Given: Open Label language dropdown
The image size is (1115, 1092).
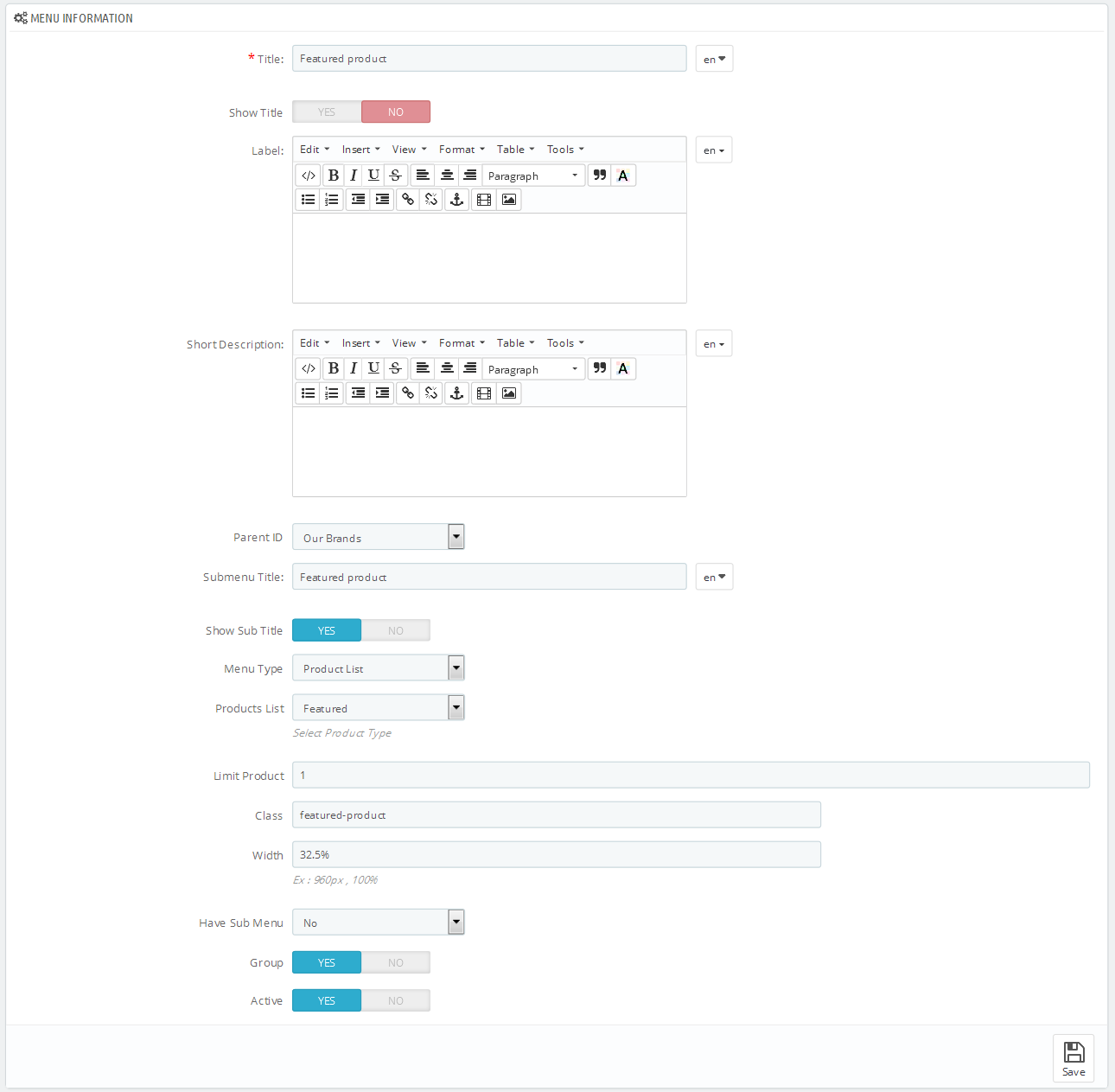Looking at the screenshot, I should [714, 150].
